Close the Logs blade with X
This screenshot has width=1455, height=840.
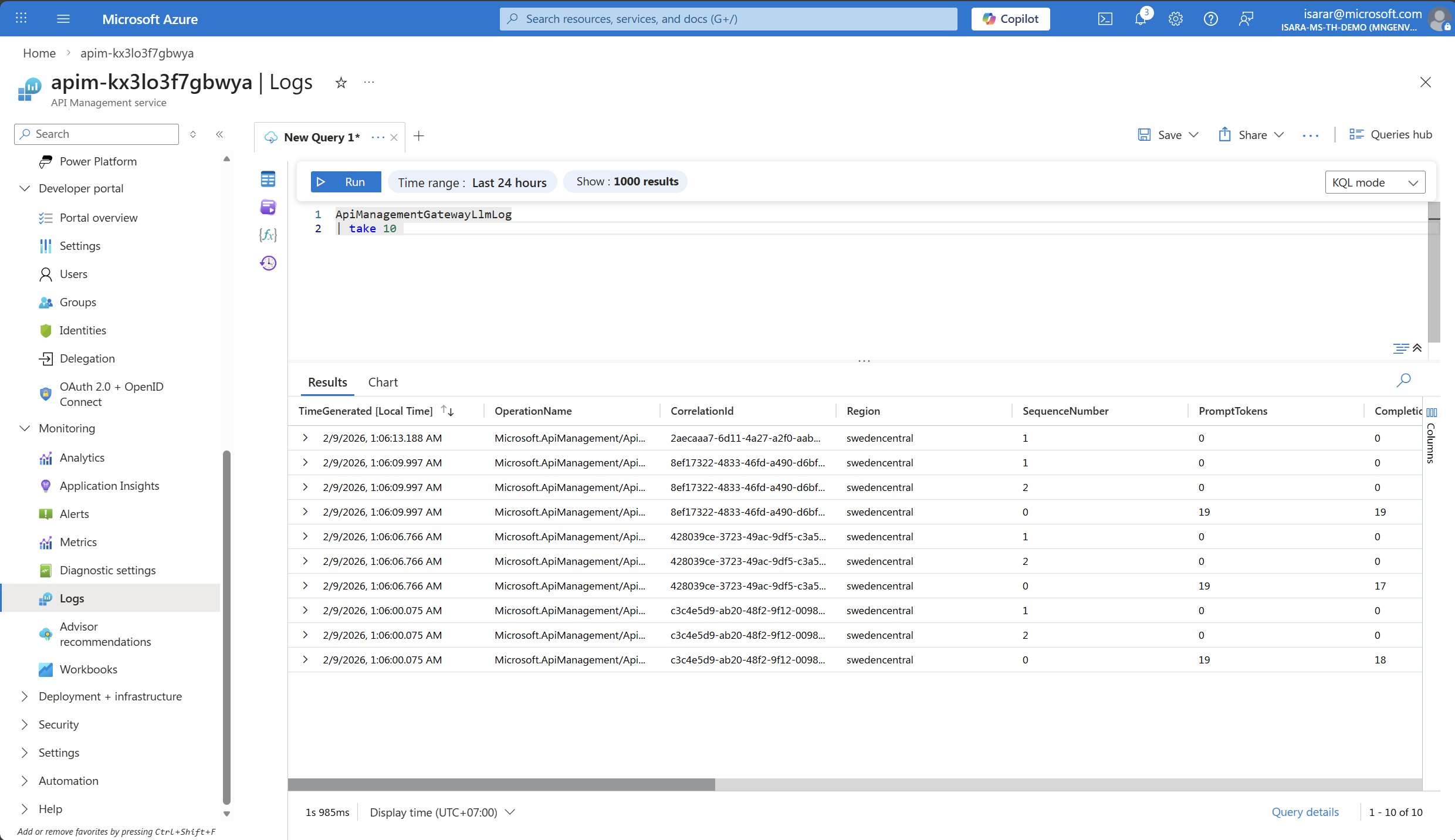[x=1425, y=82]
